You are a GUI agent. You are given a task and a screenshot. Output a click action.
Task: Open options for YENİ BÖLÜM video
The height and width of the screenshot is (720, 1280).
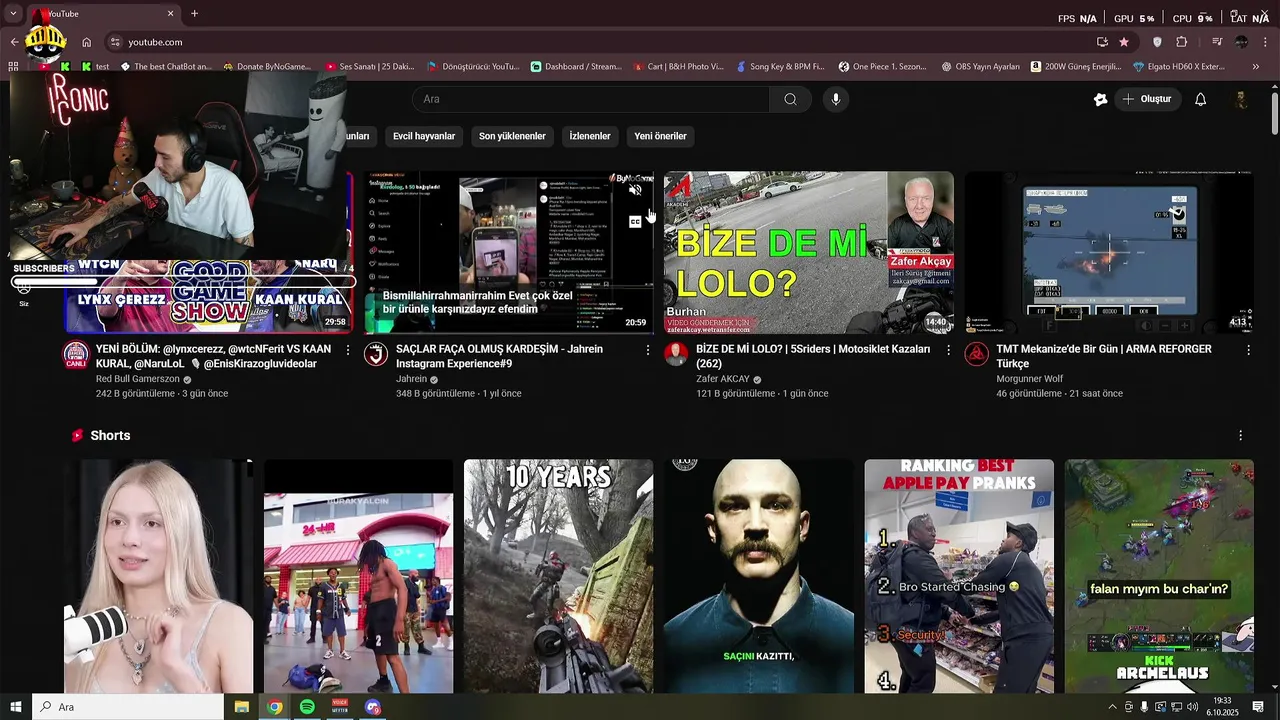coord(348,350)
